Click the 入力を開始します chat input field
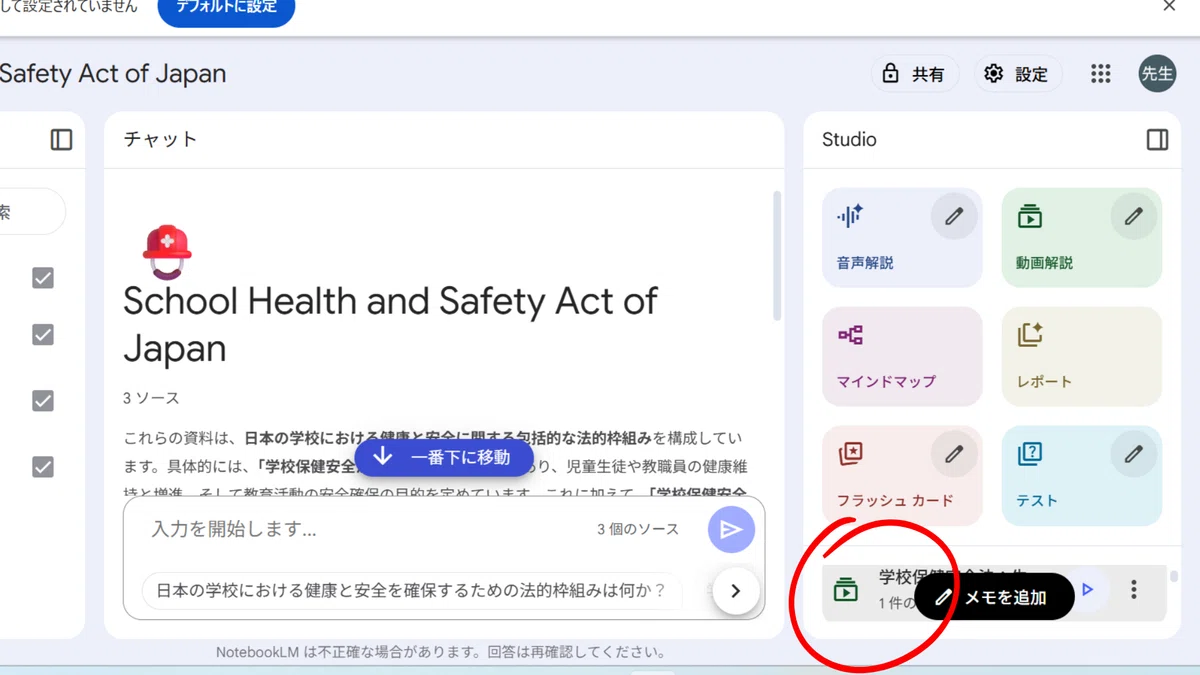This screenshot has height=675, width=1200. pyautogui.click(x=365, y=529)
